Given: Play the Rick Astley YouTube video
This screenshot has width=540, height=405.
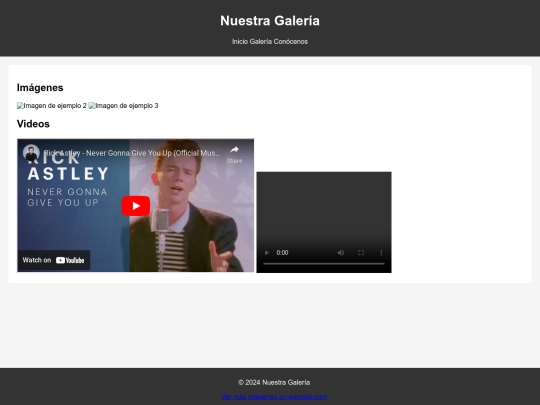Looking at the screenshot, I should click(x=136, y=206).
